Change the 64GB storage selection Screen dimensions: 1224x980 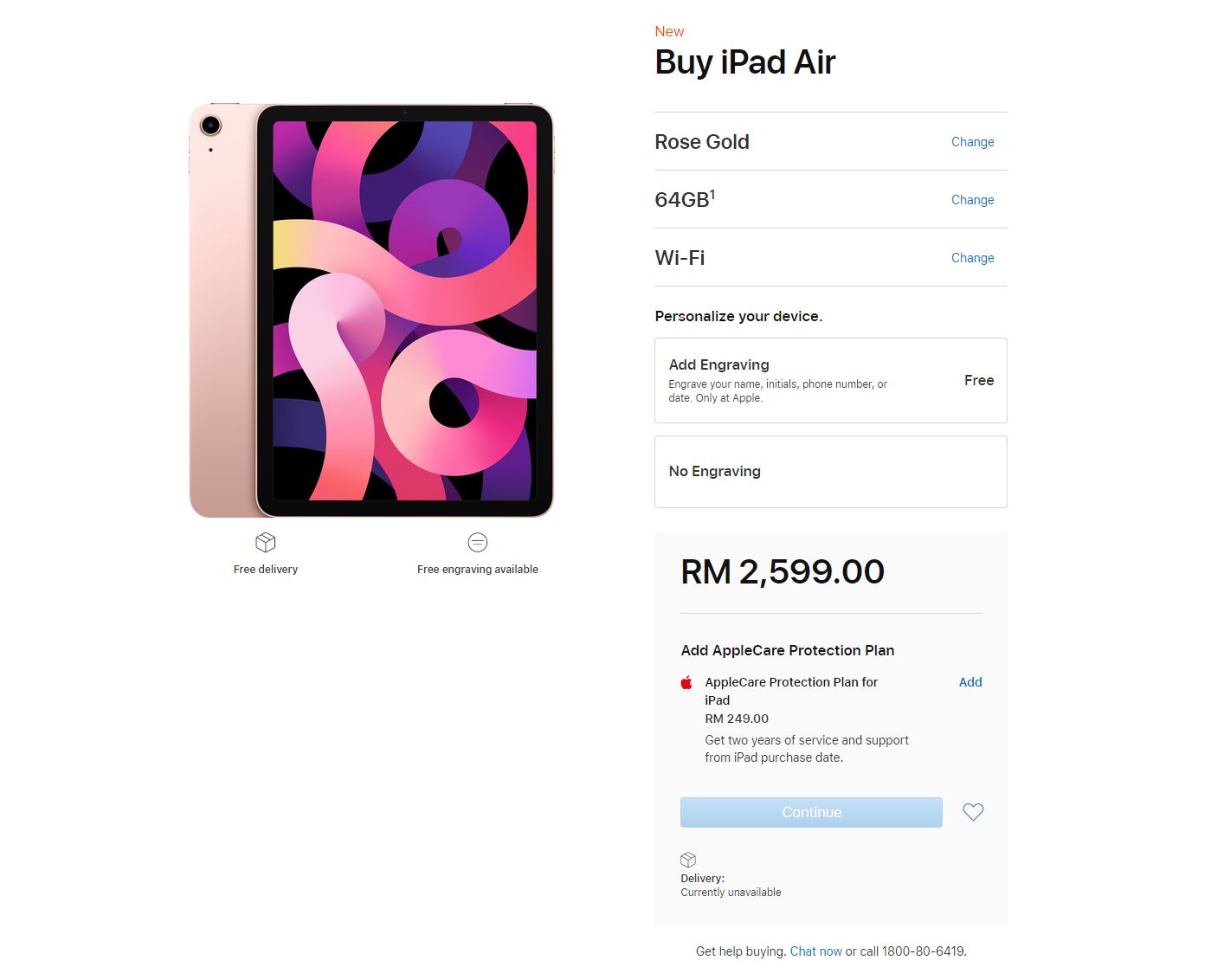click(972, 200)
